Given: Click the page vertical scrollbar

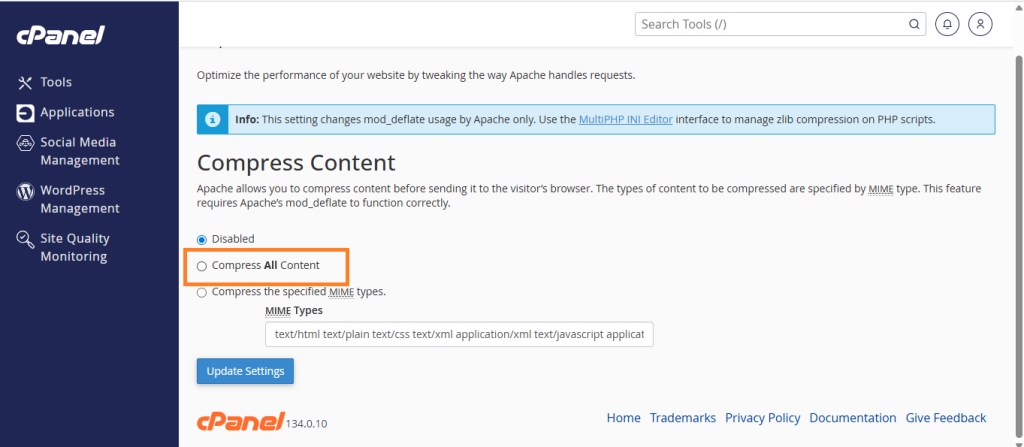Looking at the screenshot, I should click(1017, 200).
